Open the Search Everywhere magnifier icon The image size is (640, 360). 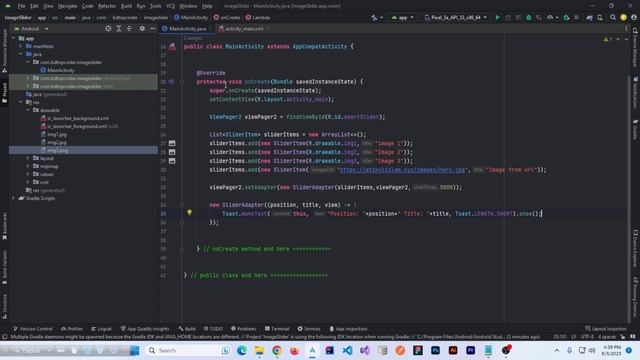(x=613, y=18)
